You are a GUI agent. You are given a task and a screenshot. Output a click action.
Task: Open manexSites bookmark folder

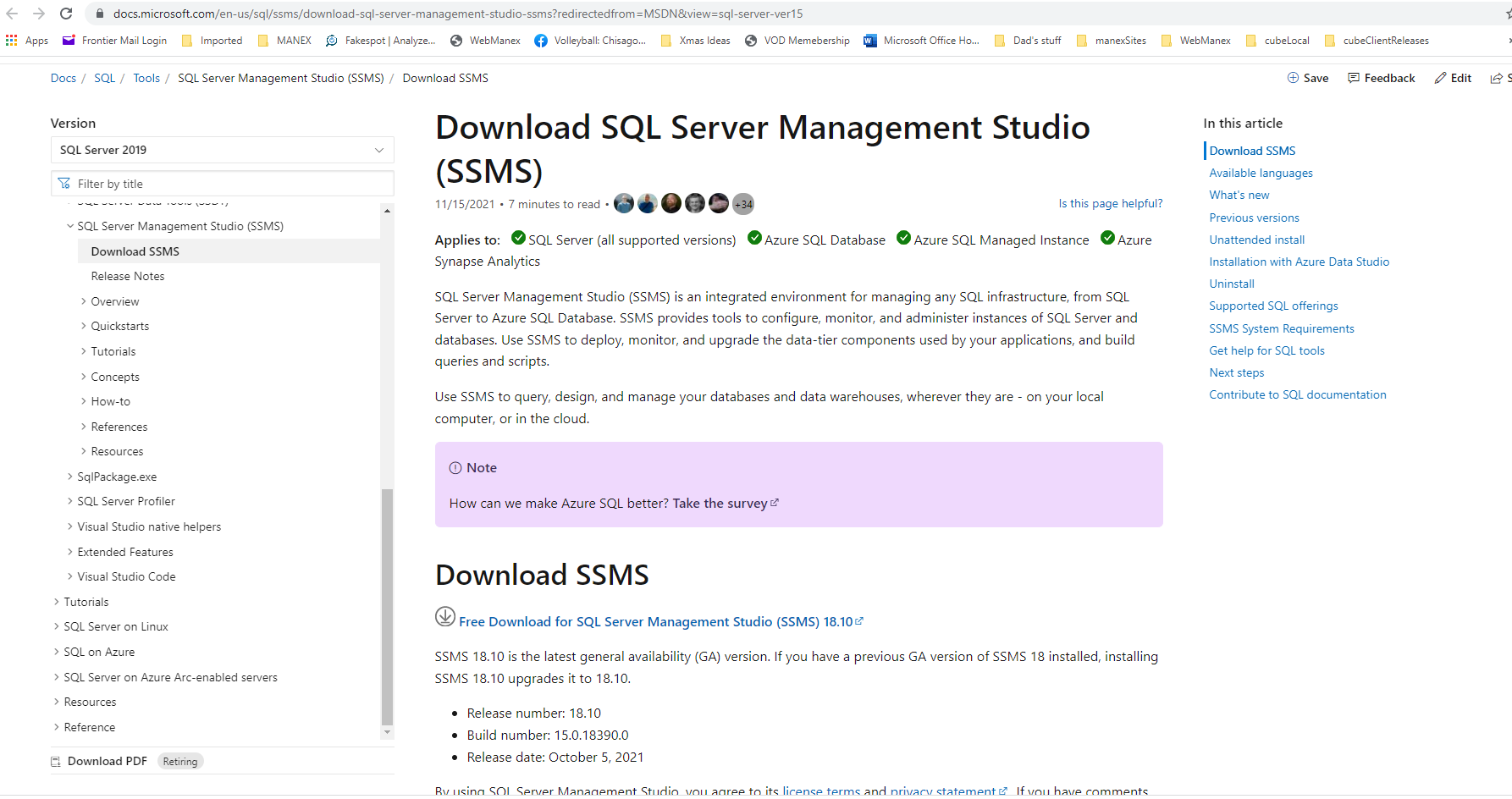tap(1112, 41)
